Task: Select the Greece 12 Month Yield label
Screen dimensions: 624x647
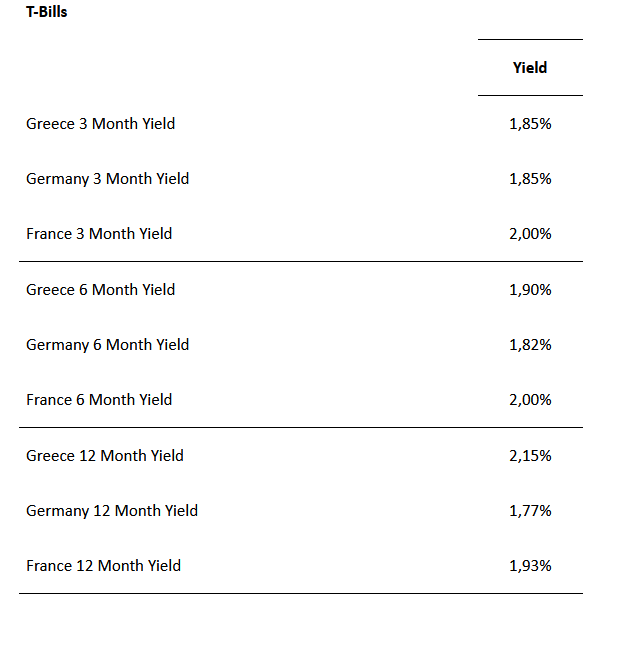Action: [x=105, y=456]
